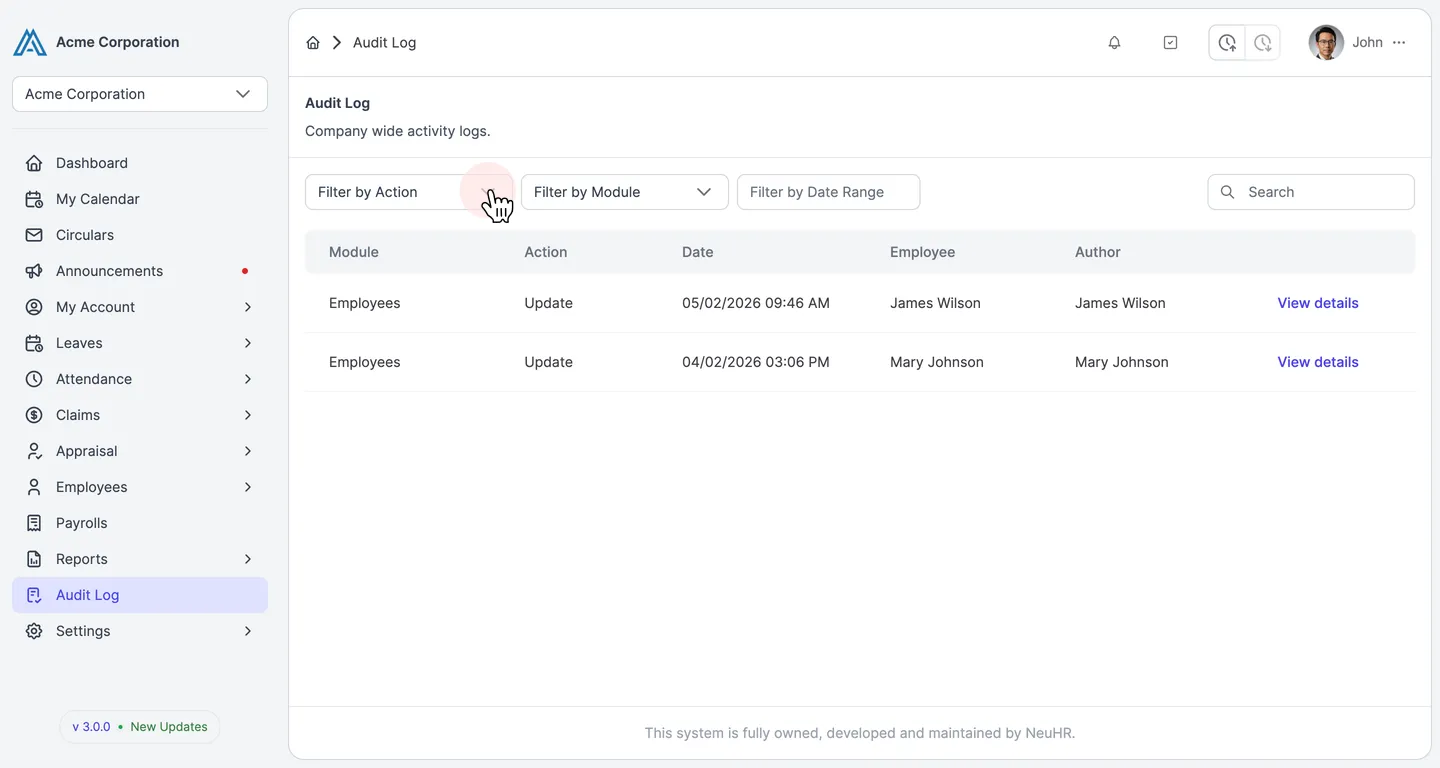Image resolution: width=1440 pixels, height=768 pixels.
Task: Click the Employee column header
Action: 923,252
